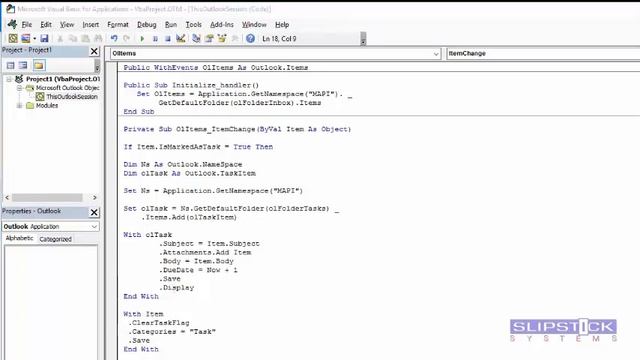The image size is (640, 360).
Task: Expand the Modules folder
Action: click(x=19, y=106)
